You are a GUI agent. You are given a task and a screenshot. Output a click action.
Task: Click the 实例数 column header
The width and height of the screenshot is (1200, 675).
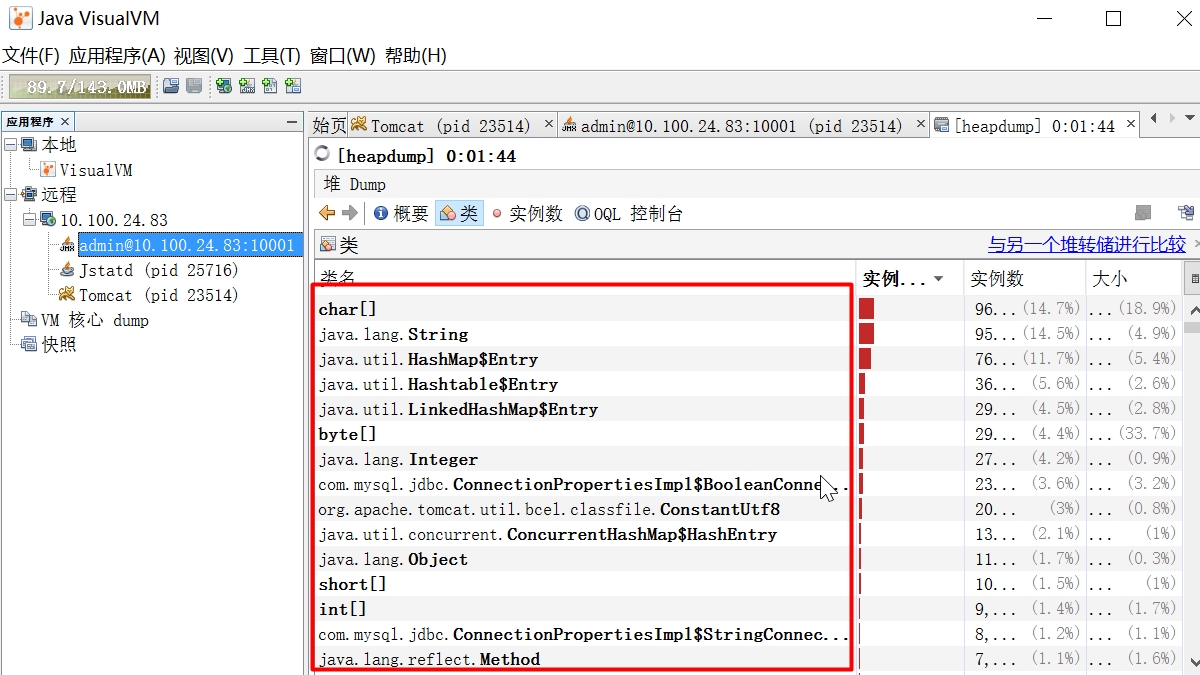point(1025,278)
